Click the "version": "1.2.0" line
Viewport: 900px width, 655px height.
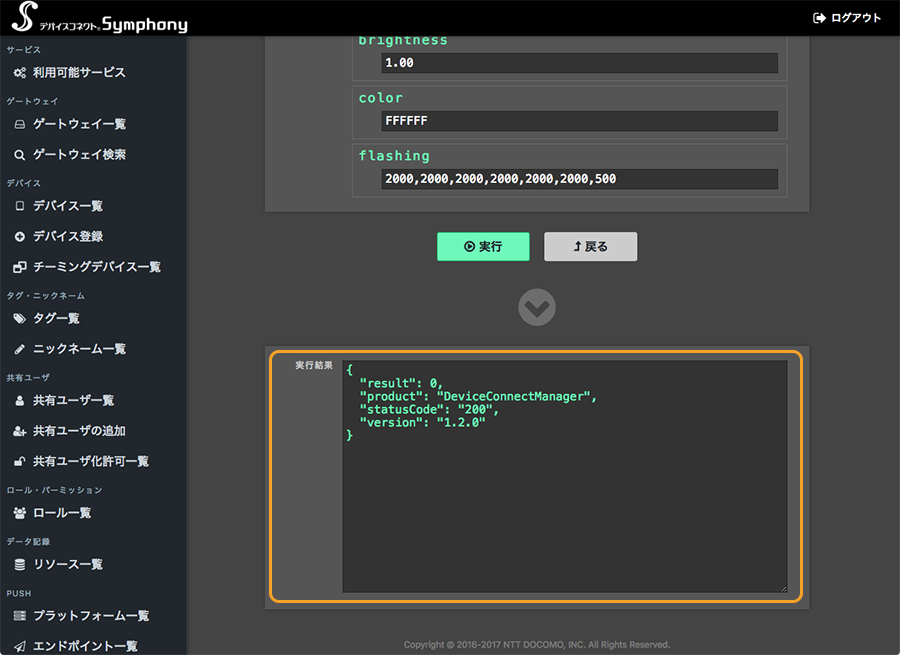pos(422,423)
